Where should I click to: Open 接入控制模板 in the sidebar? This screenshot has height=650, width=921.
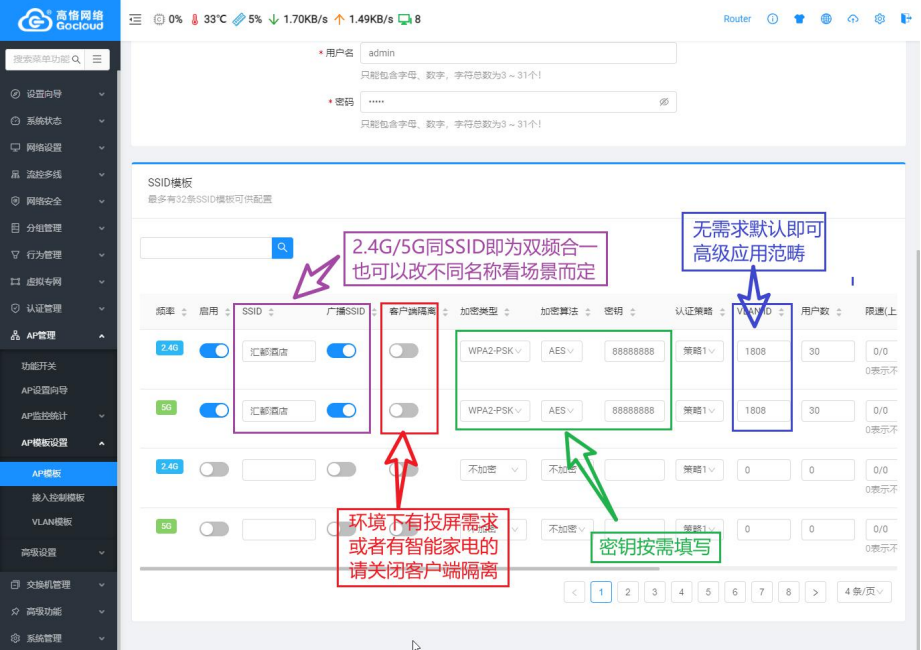[58, 497]
